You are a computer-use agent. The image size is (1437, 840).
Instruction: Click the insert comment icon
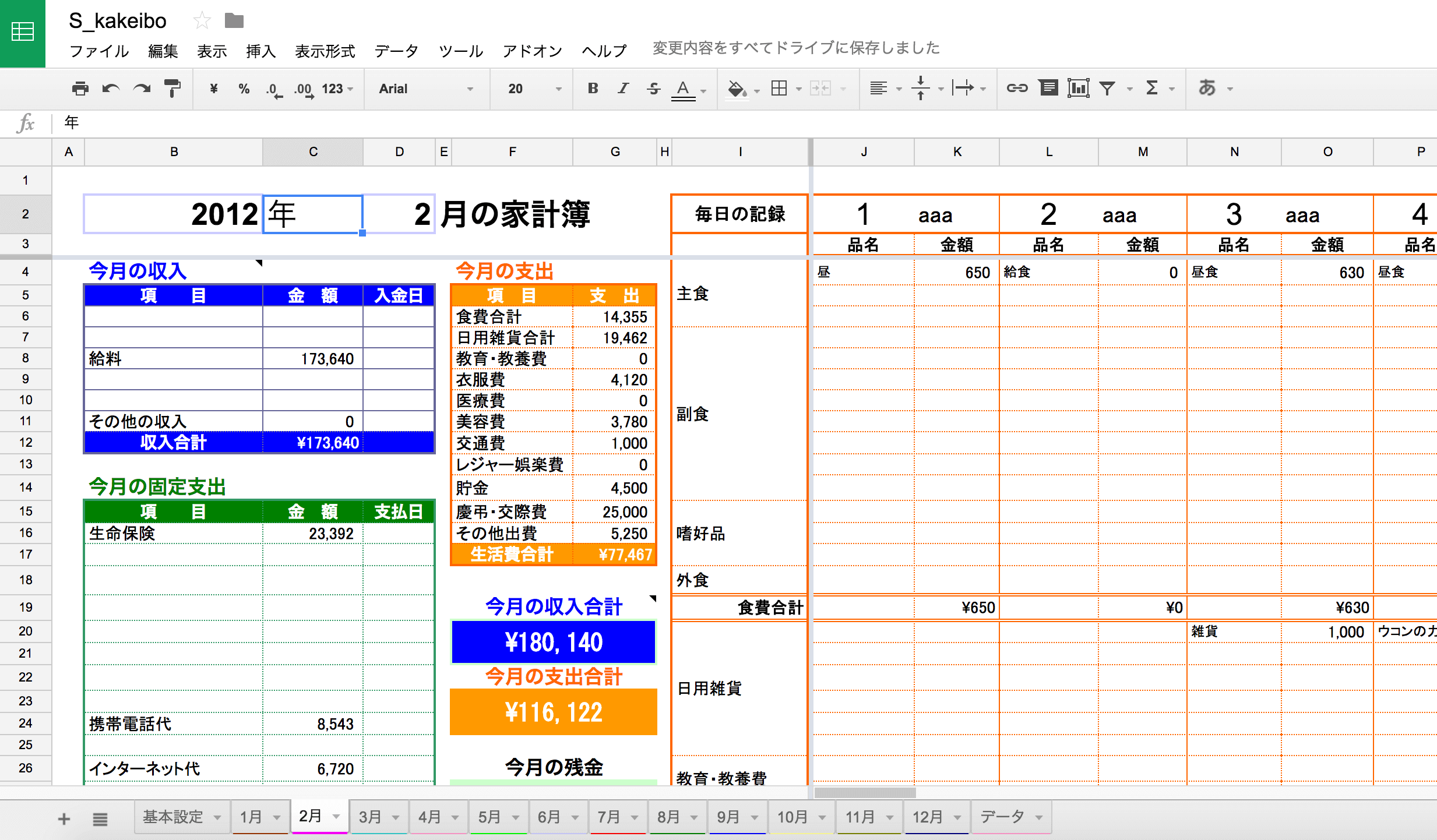click(1048, 88)
